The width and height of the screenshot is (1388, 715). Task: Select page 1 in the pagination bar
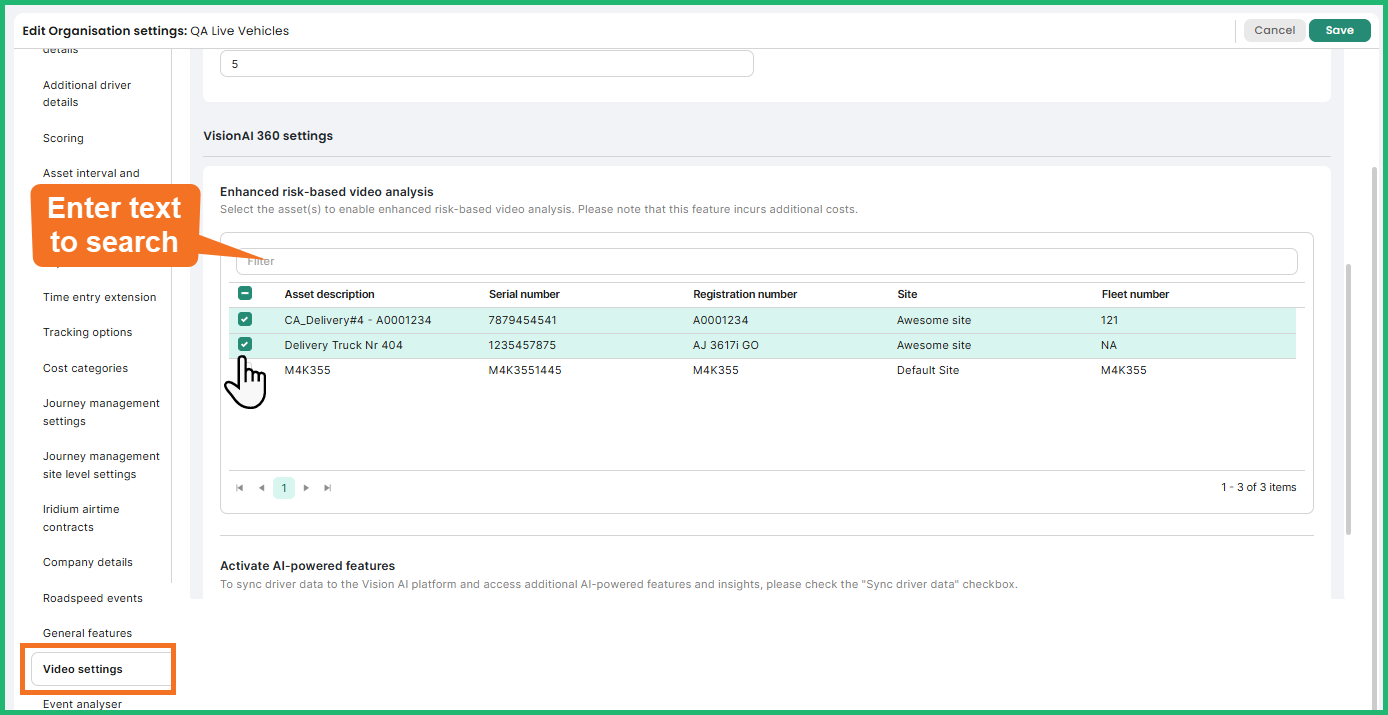pyautogui.click(x=283, y=487)
